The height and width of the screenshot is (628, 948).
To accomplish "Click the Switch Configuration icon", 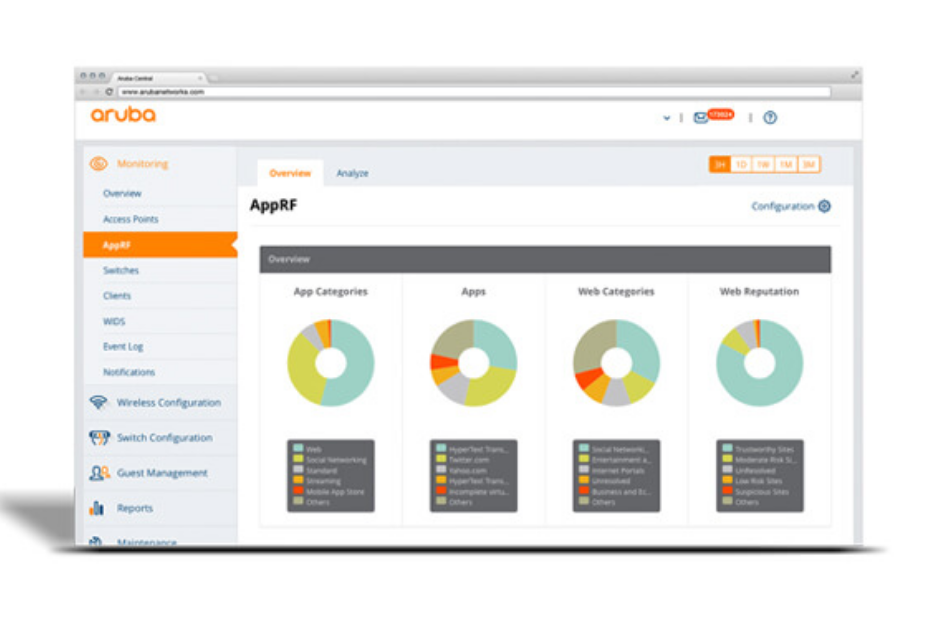I will (x=99, y=437).
